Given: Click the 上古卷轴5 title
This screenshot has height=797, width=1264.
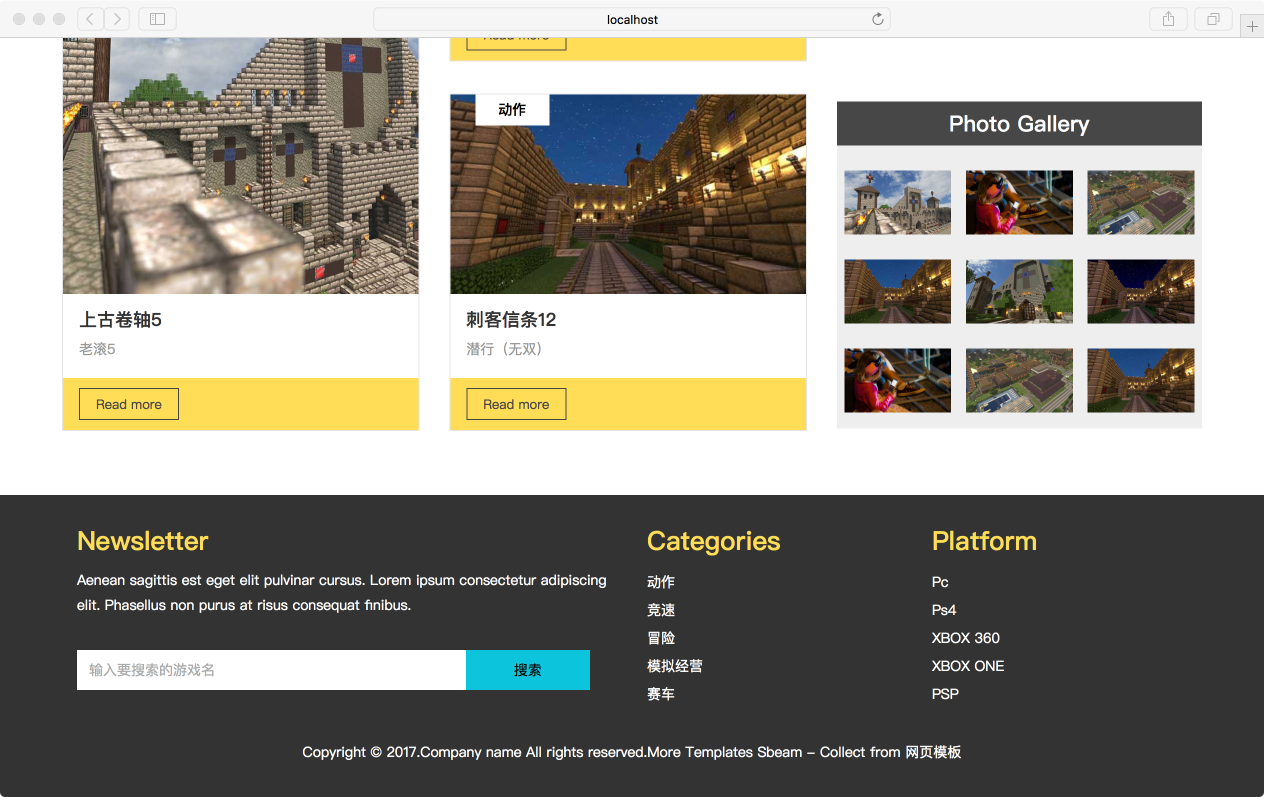Looking at the screenshot, I should coord(120,320).
